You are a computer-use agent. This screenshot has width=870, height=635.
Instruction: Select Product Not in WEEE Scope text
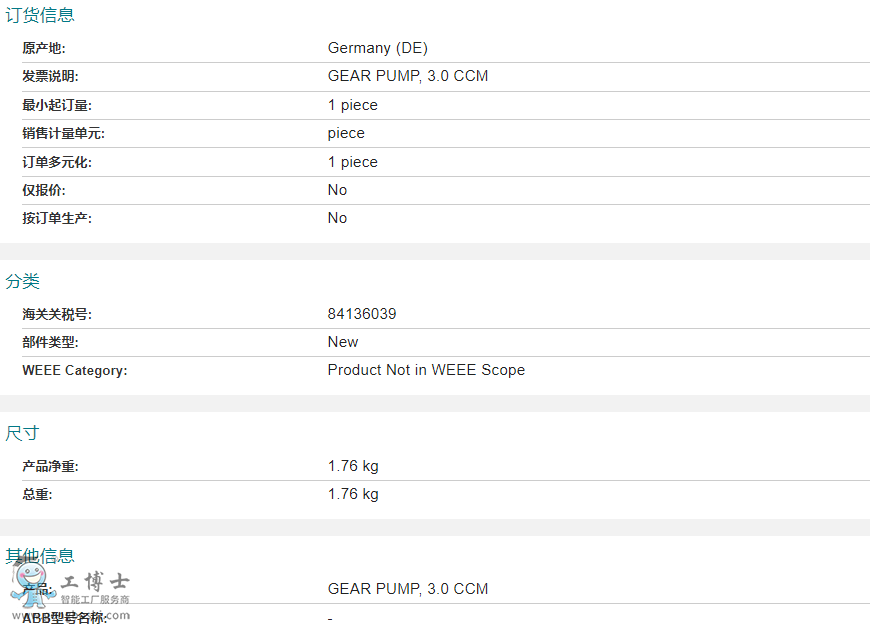click(x=426, y=370)
